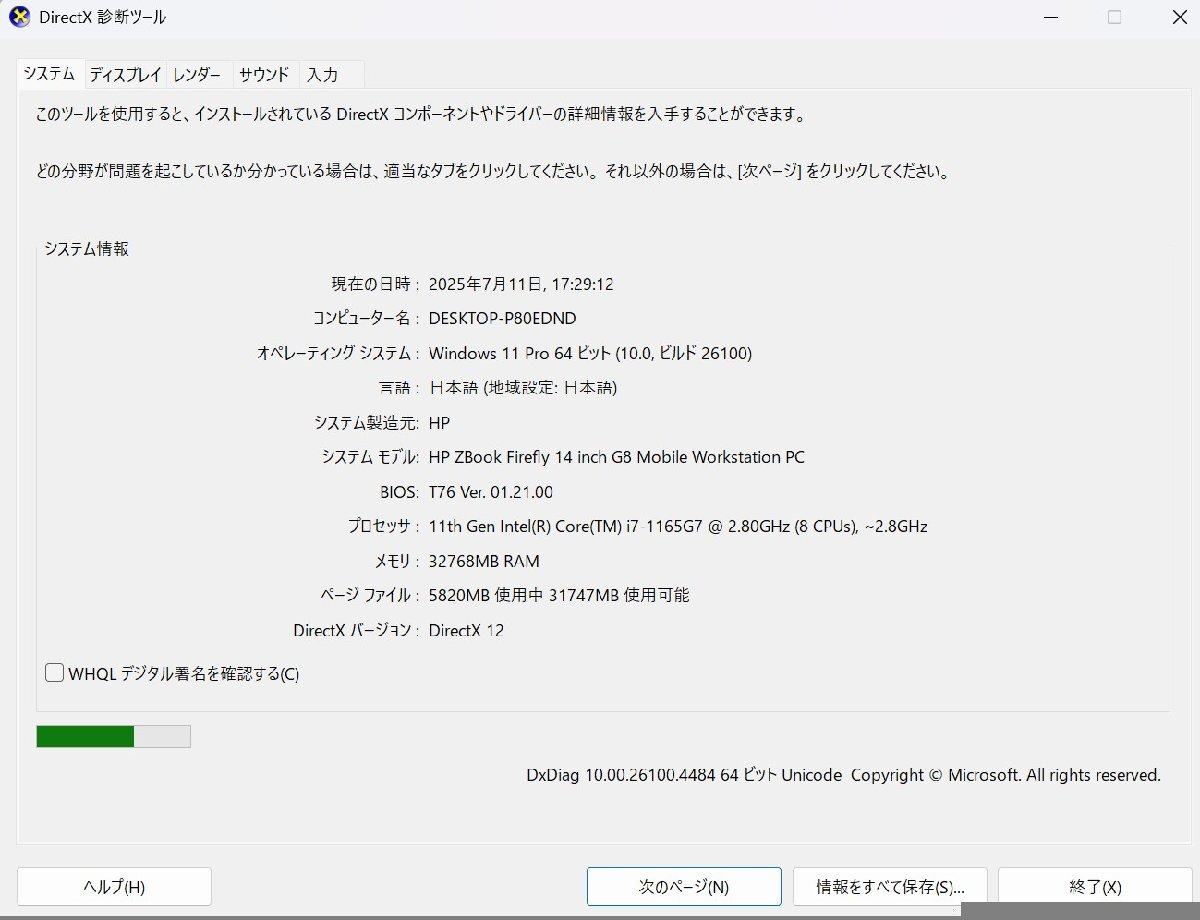Click the 32768MB RAM memory value
This screenshot has height=920, width=1200.
coord(484,561)
